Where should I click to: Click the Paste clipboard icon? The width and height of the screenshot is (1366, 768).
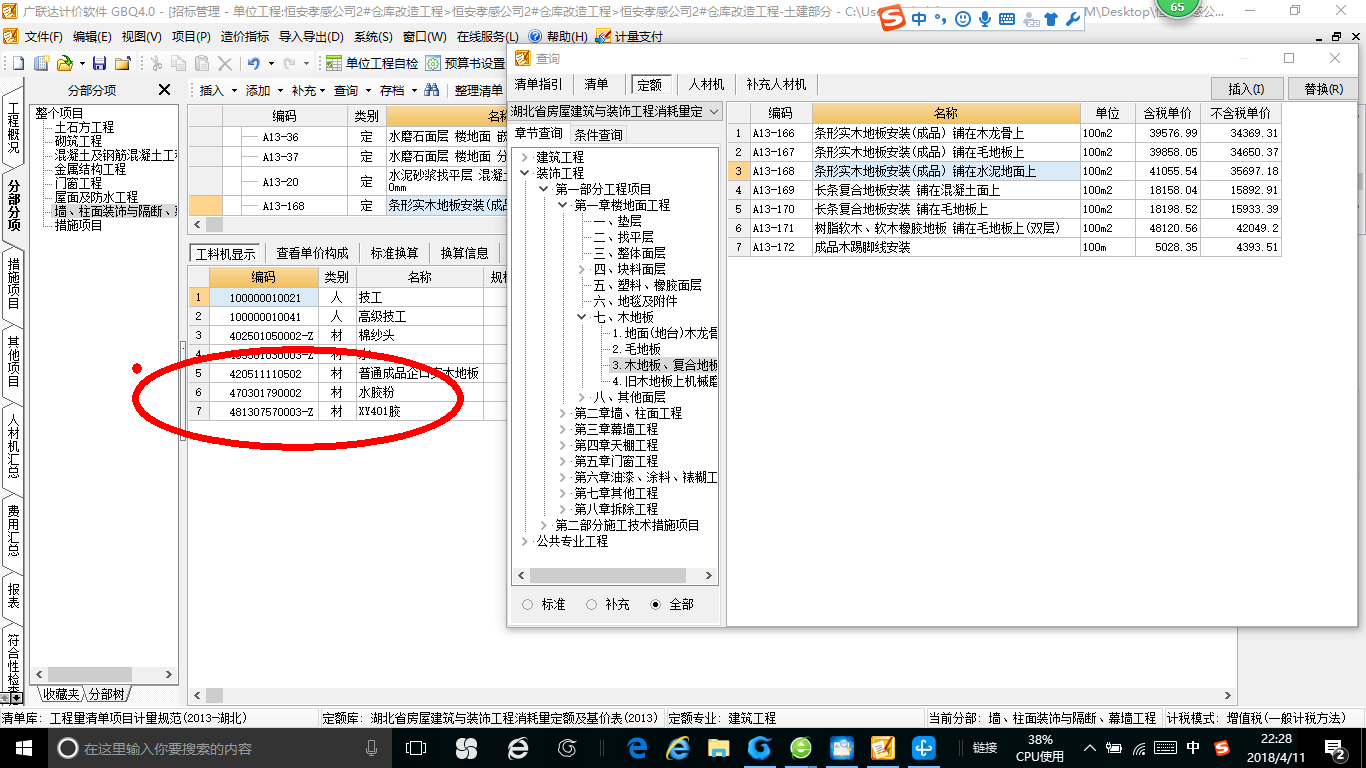point(203,63)
